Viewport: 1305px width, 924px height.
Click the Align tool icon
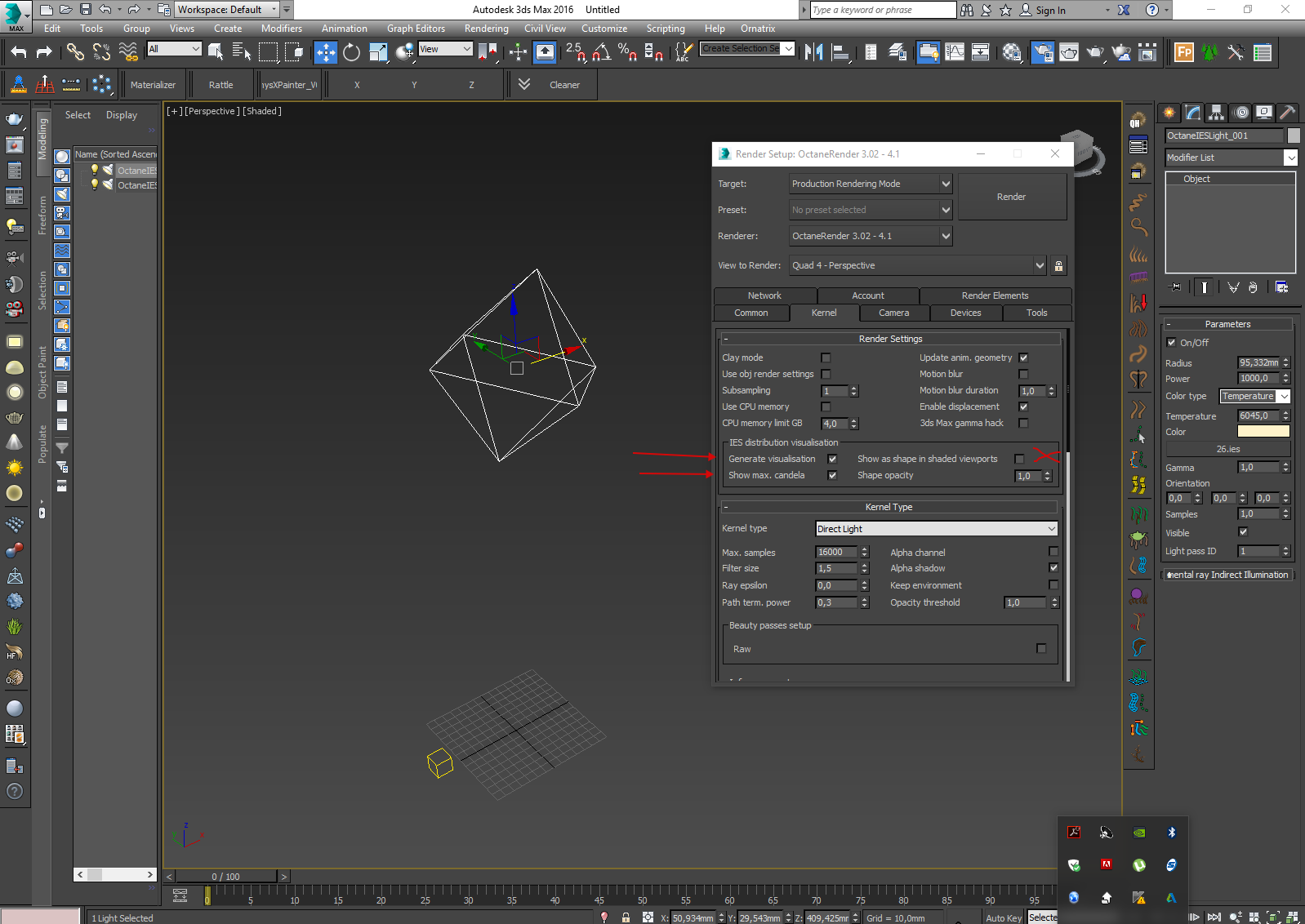coord(840,52)
